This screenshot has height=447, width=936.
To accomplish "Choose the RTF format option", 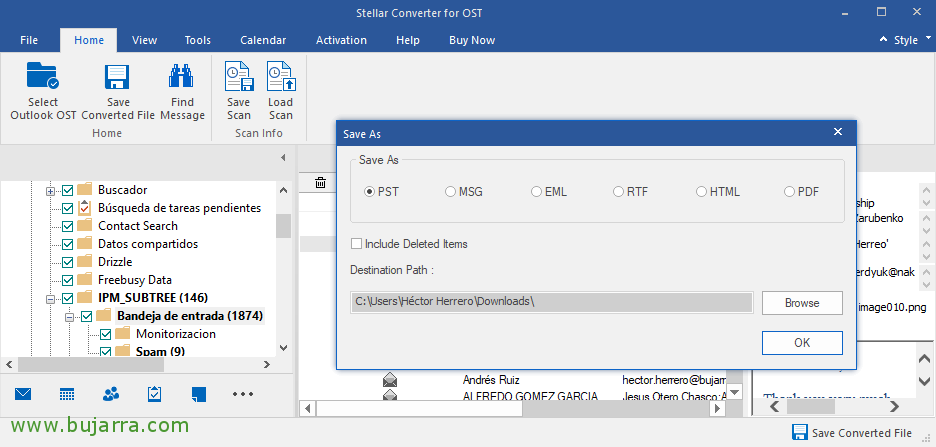I will click(618, 192).
